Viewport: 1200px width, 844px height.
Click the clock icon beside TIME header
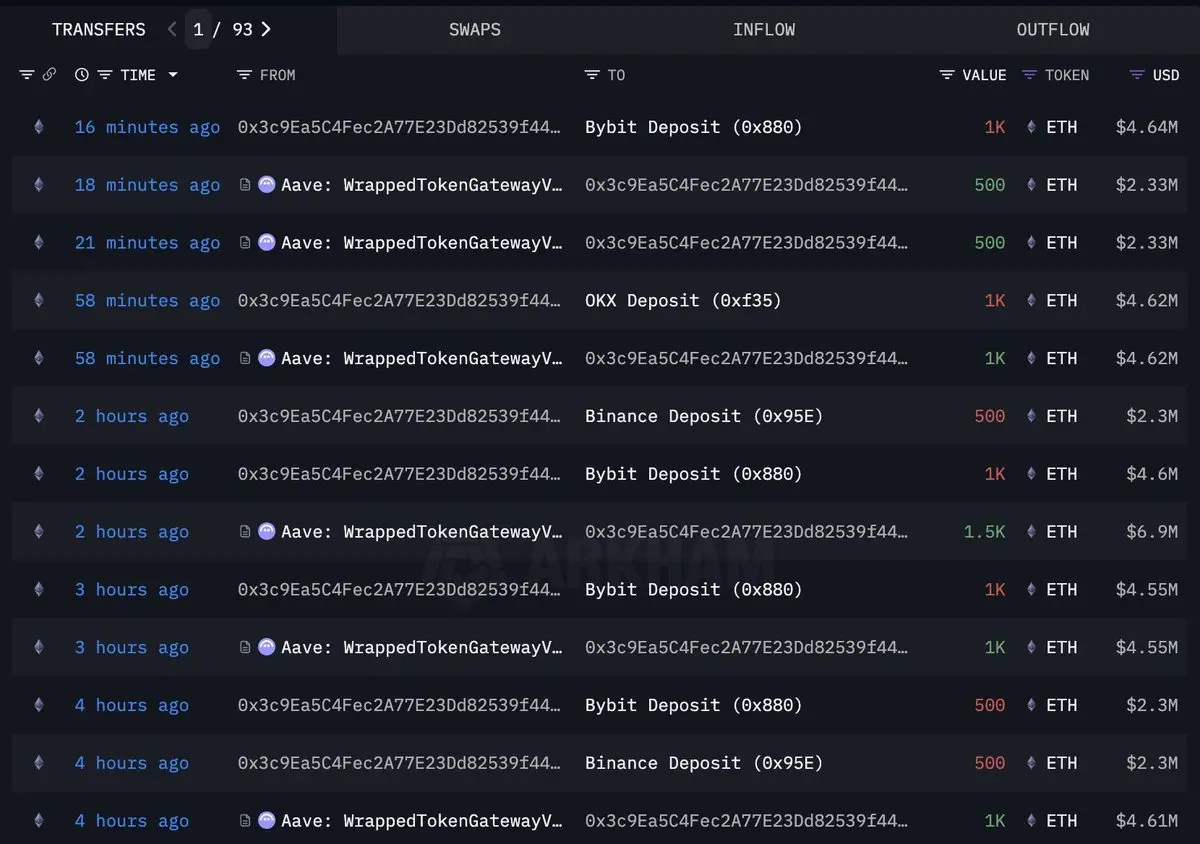point(82,75)
